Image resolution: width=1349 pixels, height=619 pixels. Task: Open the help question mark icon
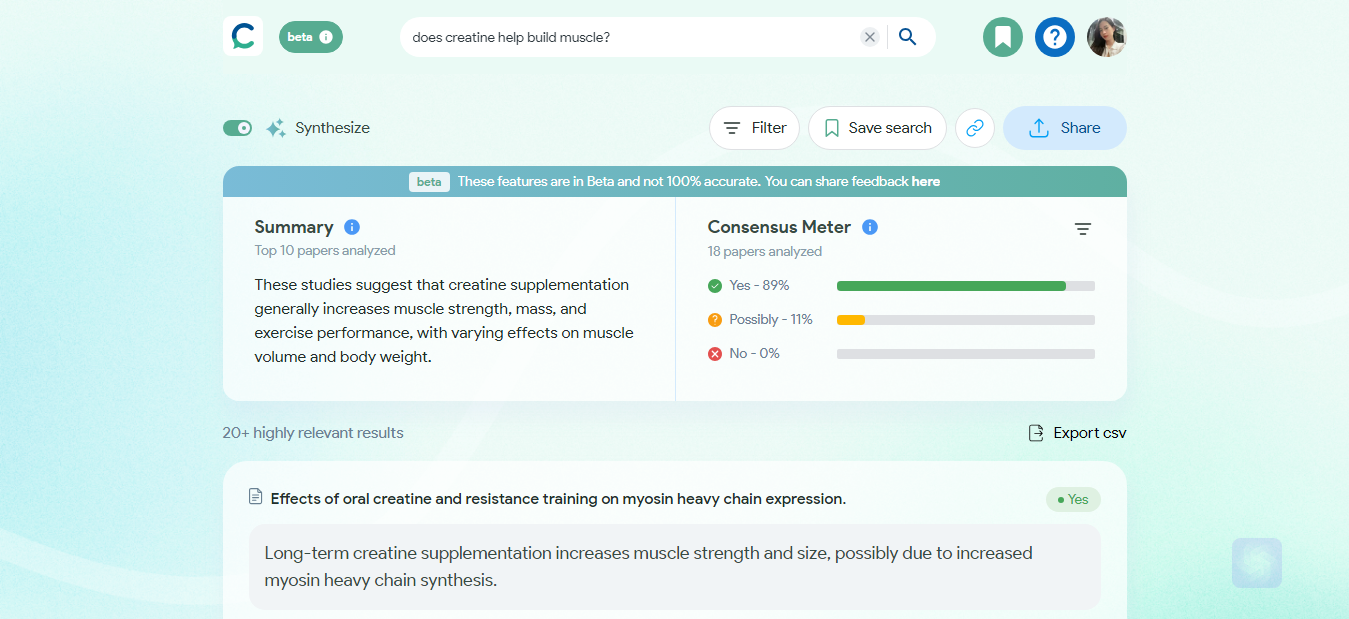[1055, 37]
